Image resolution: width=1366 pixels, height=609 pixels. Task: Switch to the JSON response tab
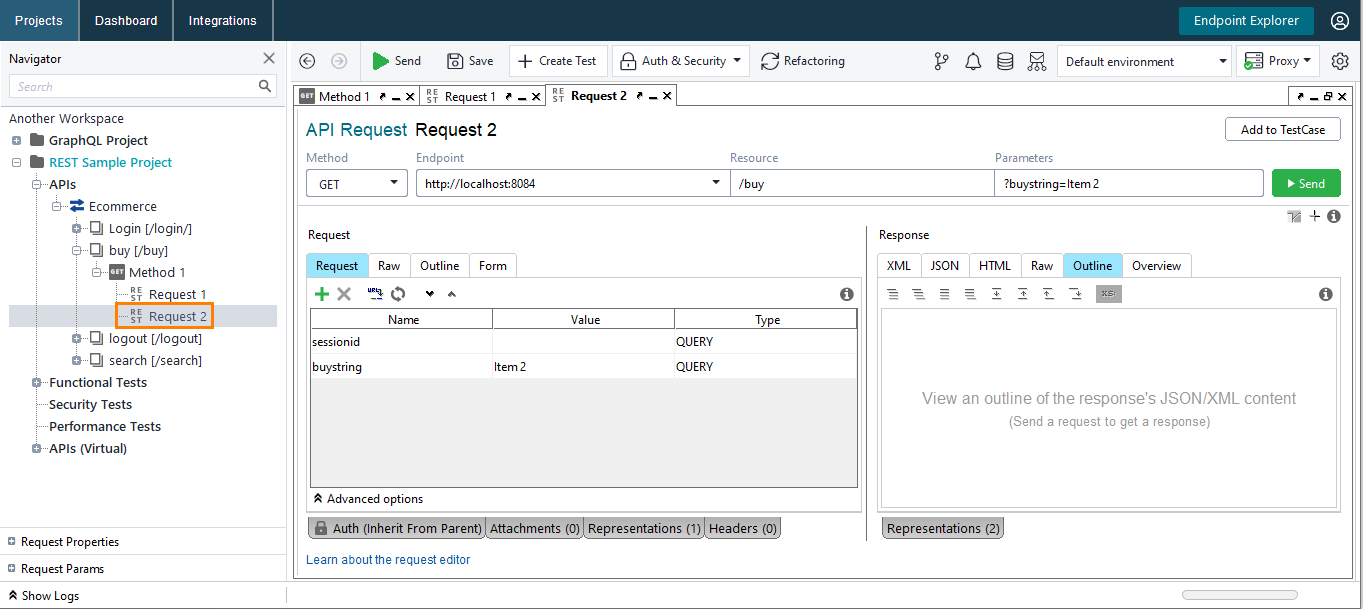click(x=944, y=265)
